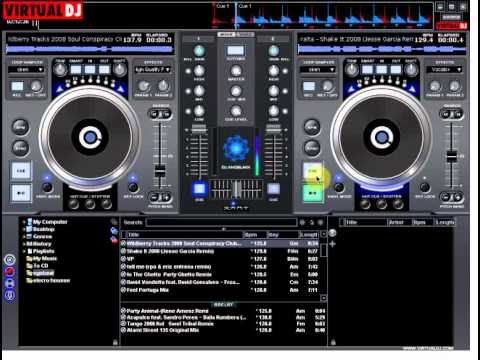
Task: Click the right deck Cue button
Action: [313, 171]
